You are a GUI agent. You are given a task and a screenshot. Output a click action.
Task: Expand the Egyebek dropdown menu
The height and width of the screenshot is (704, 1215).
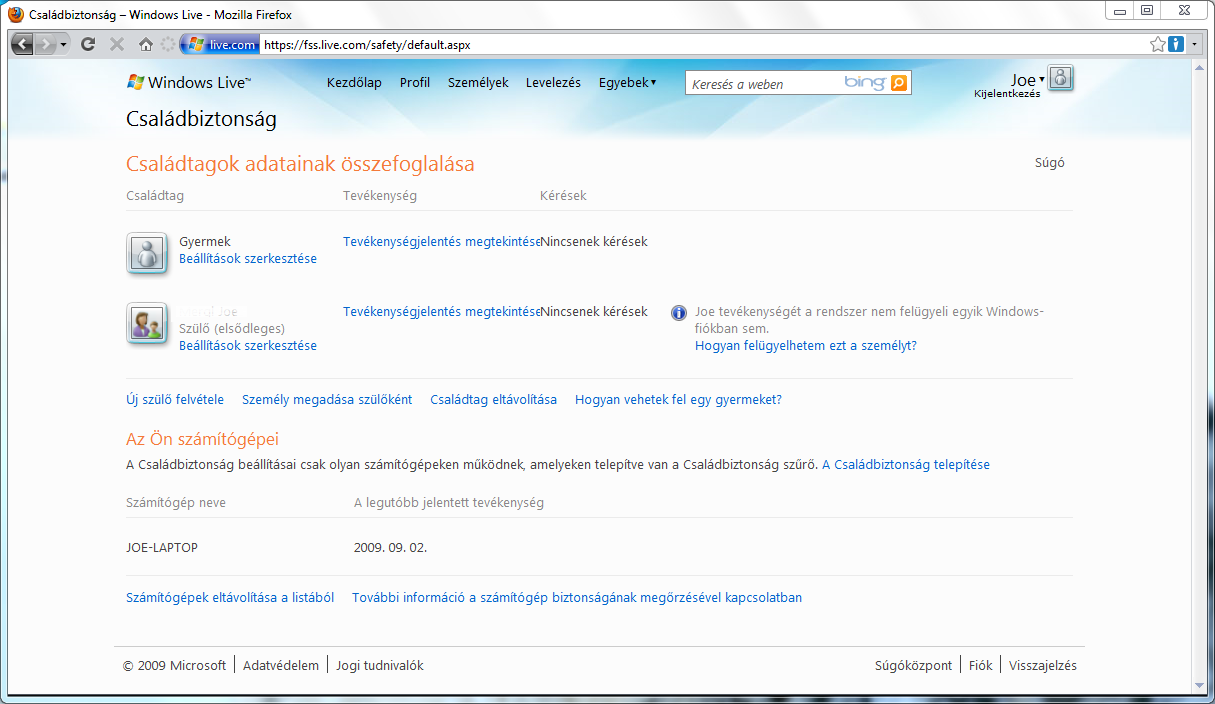point(628,83)
